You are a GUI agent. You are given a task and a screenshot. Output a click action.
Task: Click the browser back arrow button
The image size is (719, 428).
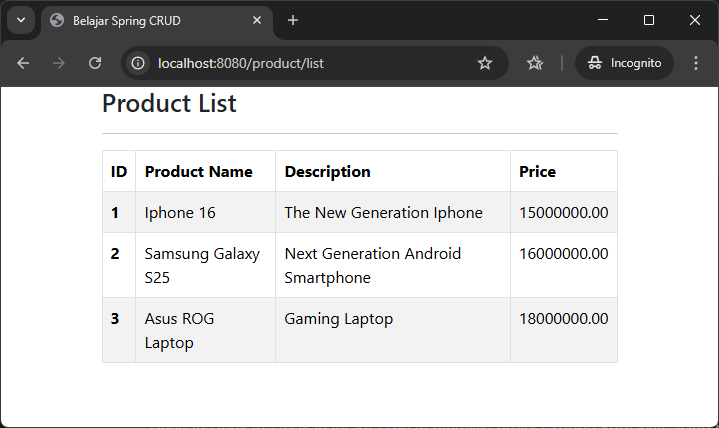pyautogui.click(x=23, y=63)
